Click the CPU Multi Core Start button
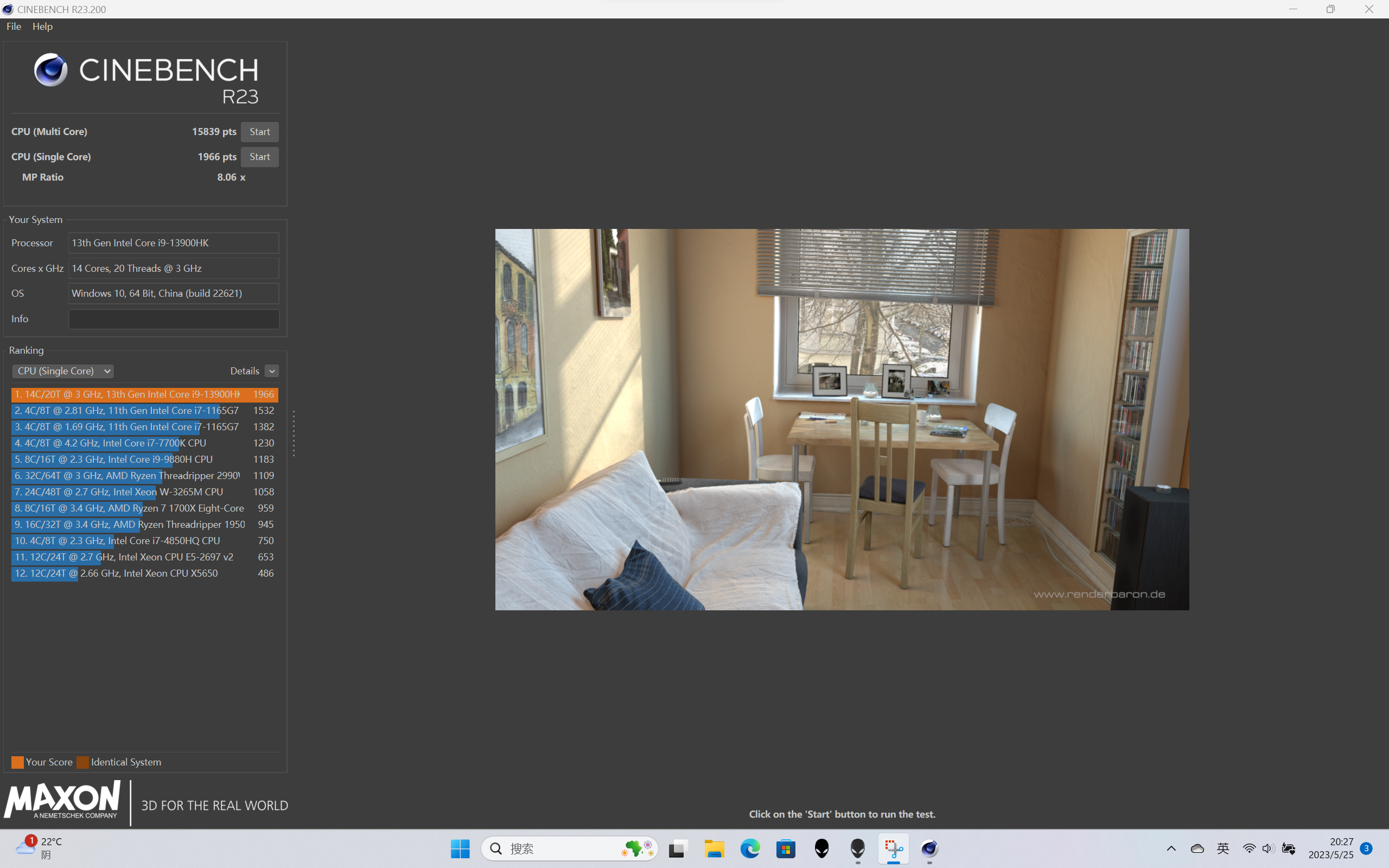The width and height of the screenshot is (1389, 868). [260, 131]
